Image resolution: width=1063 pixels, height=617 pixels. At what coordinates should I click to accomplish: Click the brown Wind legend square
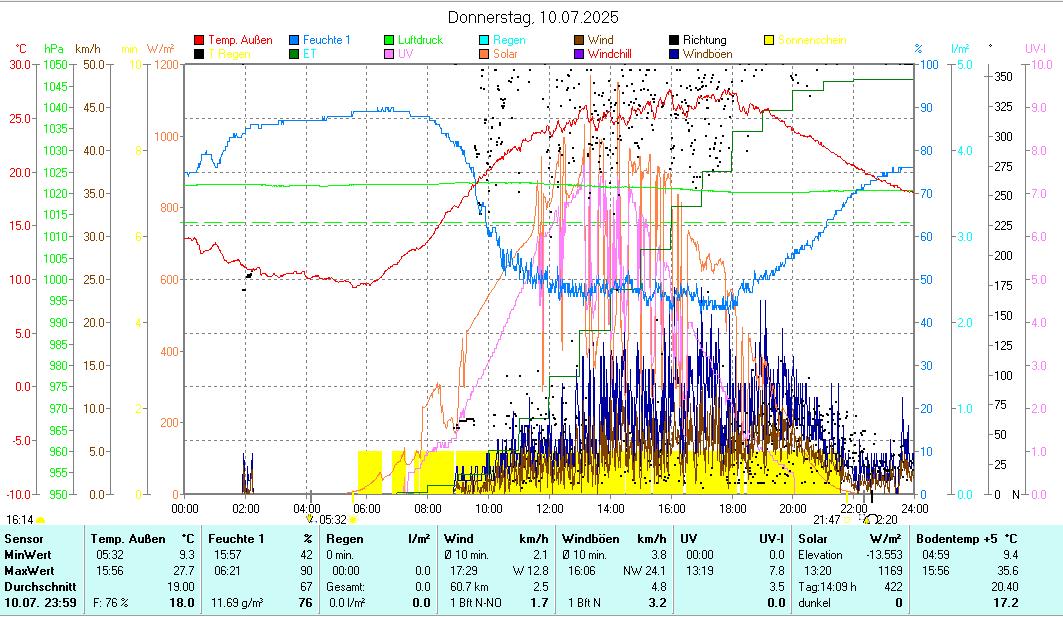tap(580, 40)
